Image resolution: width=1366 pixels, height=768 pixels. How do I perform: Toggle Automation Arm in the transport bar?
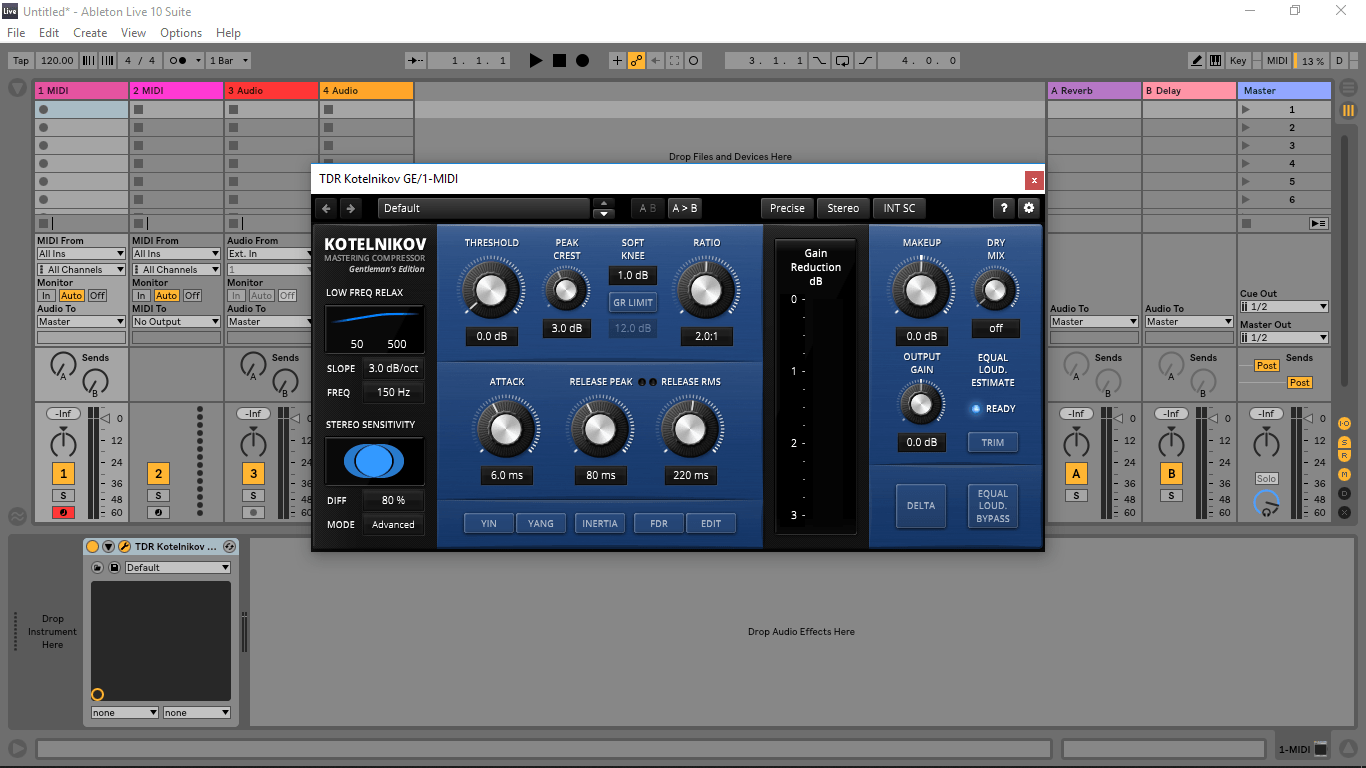[x=636, y=61]
